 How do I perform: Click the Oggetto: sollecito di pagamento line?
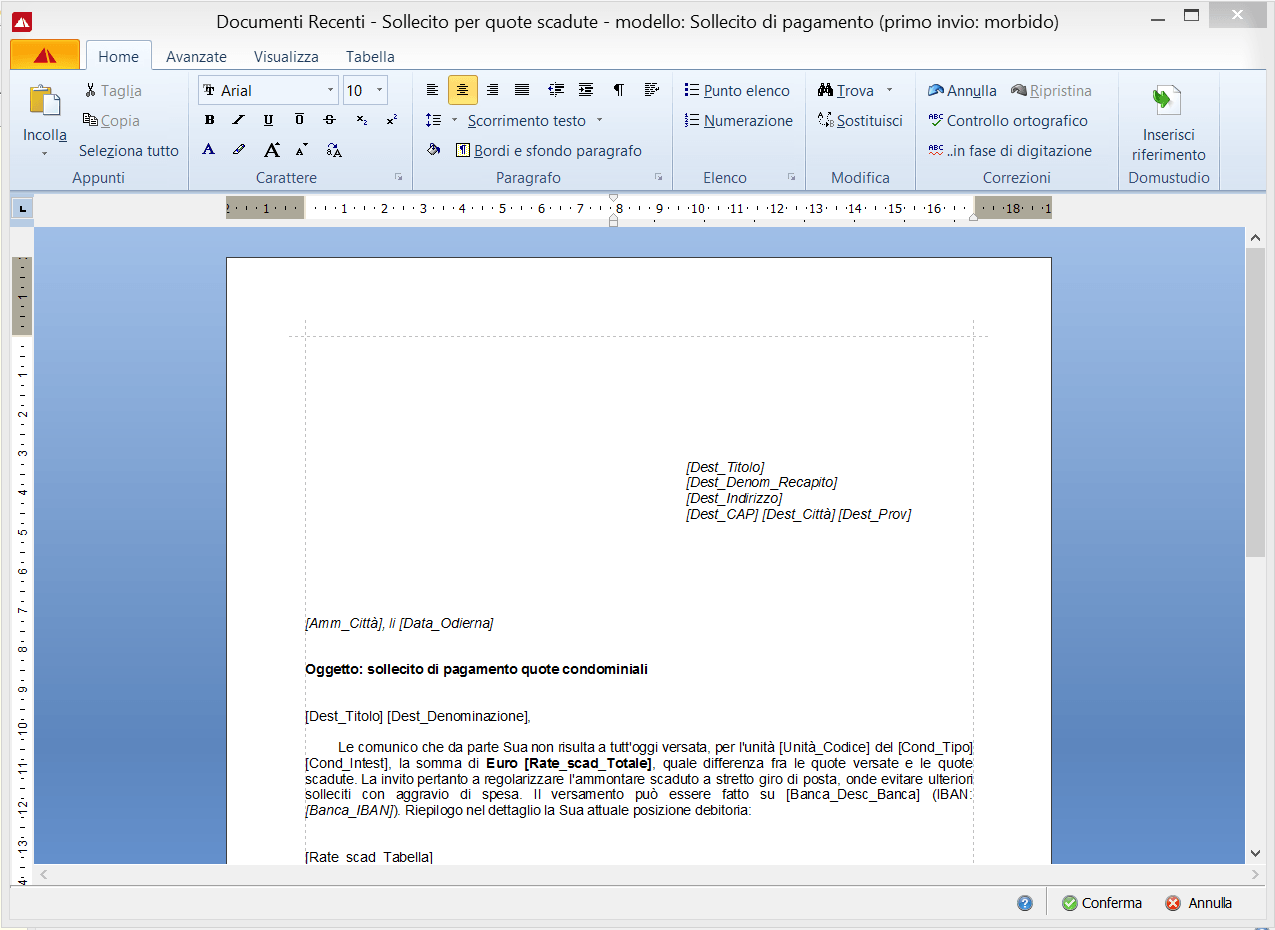476,669
